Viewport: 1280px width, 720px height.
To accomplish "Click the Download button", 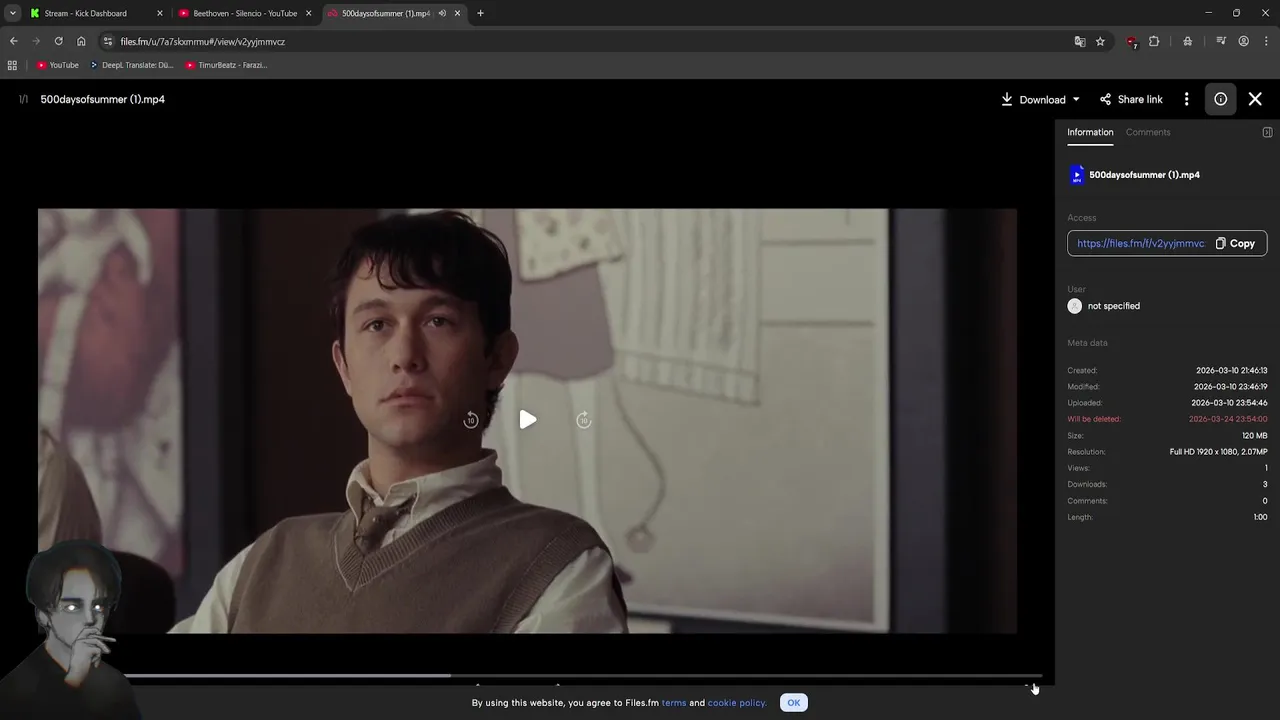I will point(1034,99).
